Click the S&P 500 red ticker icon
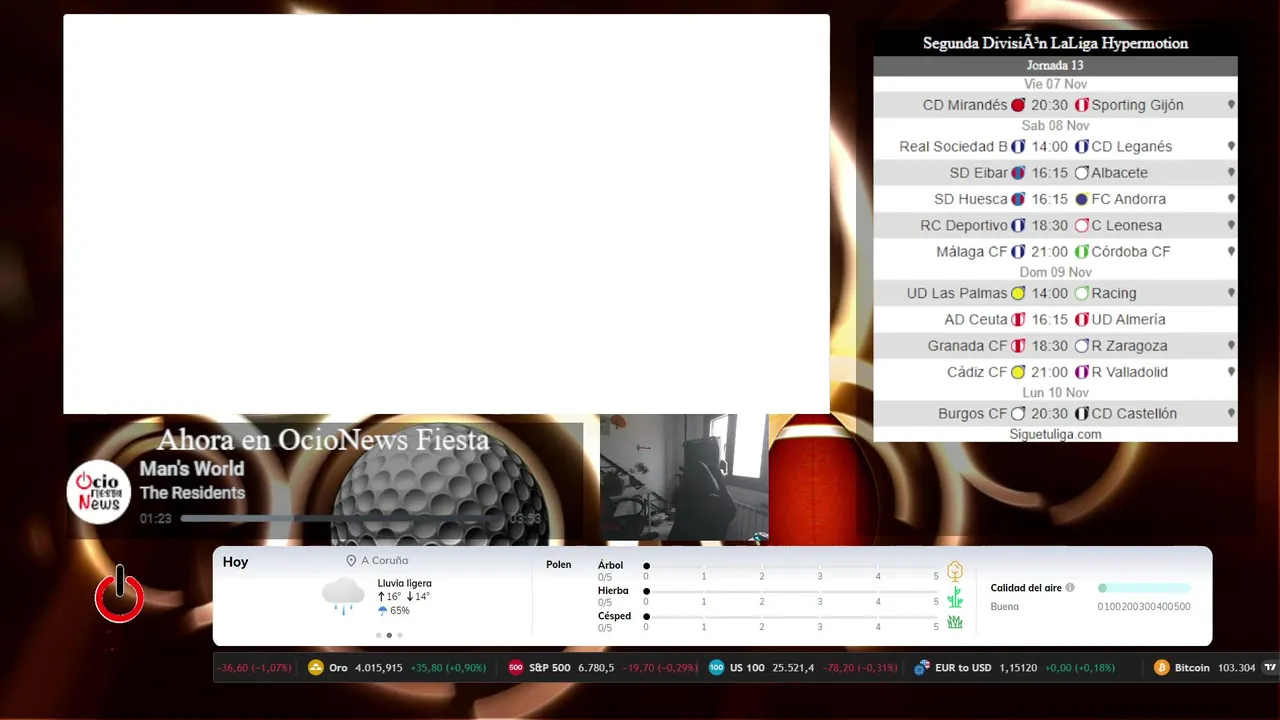This screenshot has width=1280, height=720. 516,668
